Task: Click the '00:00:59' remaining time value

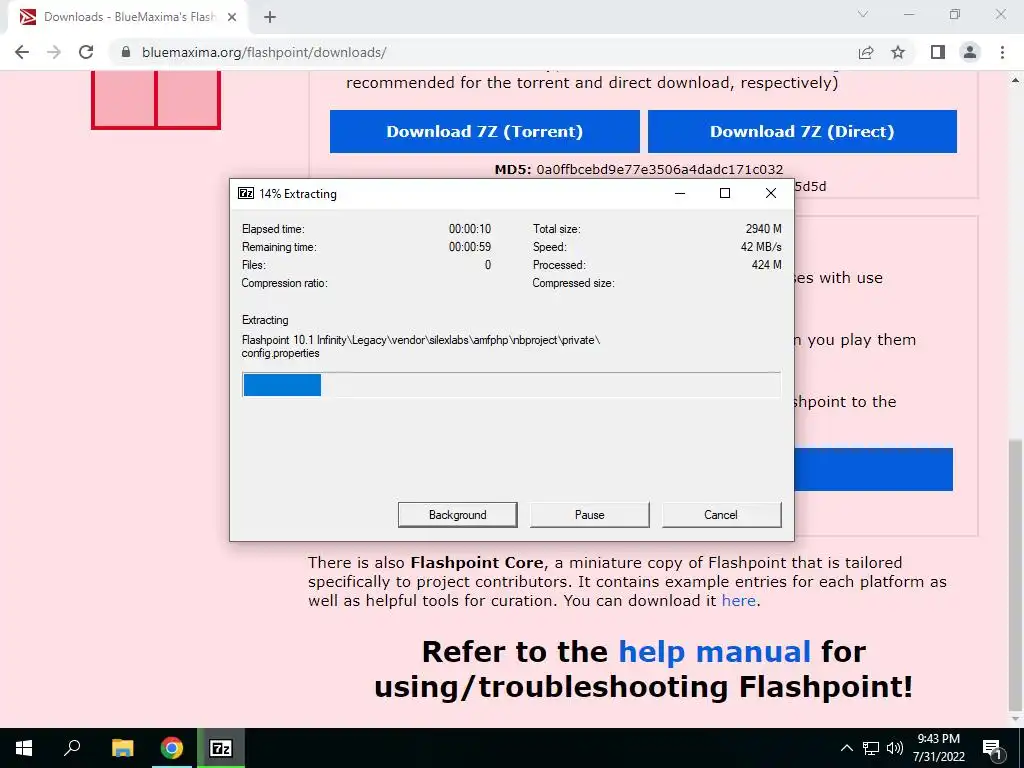Action: click(470, 247)
